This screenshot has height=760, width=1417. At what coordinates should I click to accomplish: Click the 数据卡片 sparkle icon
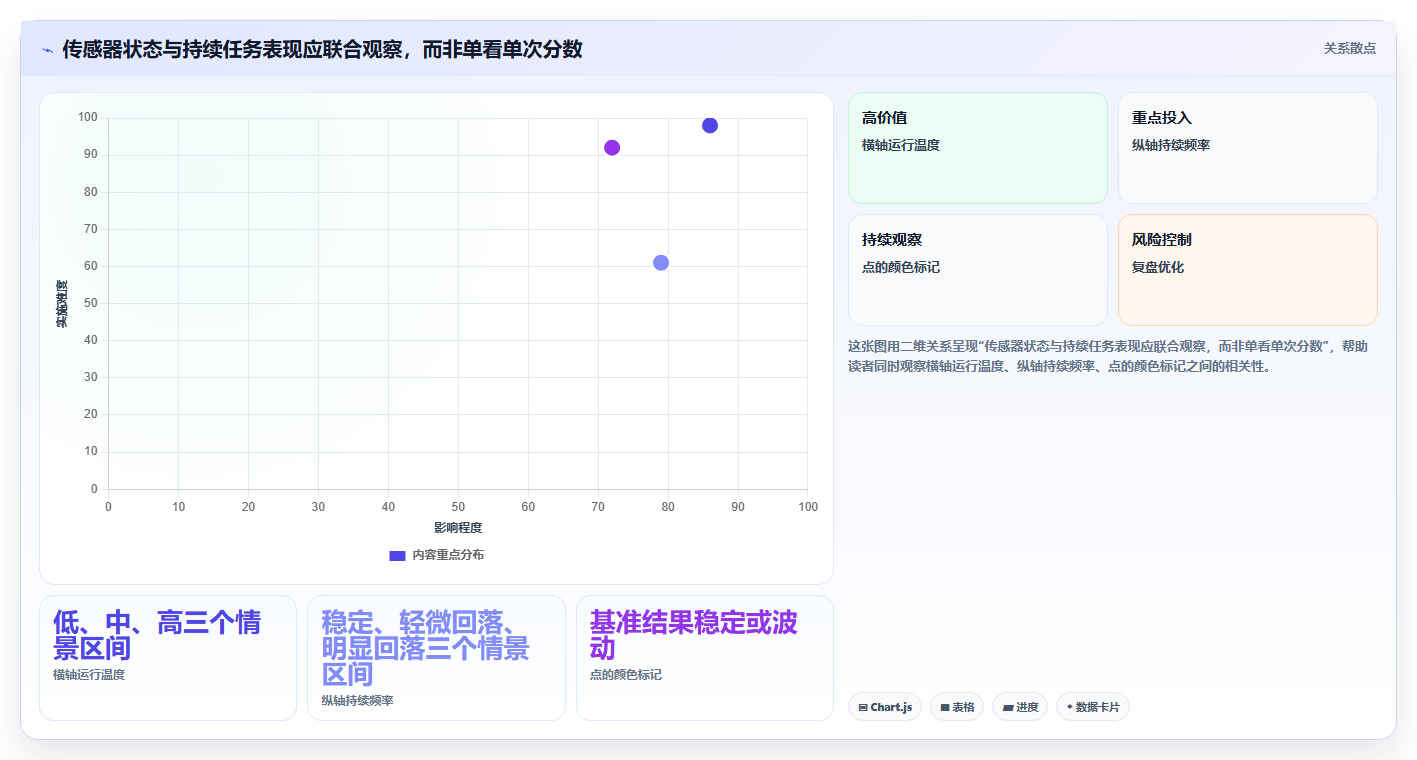pyautogui.click(x=1069, y=707)
